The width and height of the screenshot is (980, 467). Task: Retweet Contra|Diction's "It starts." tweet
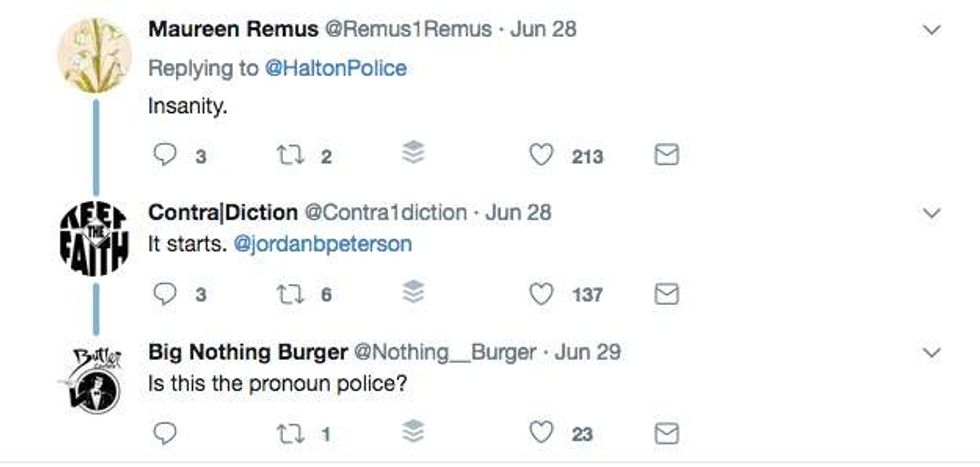click(x=285, y=294)
